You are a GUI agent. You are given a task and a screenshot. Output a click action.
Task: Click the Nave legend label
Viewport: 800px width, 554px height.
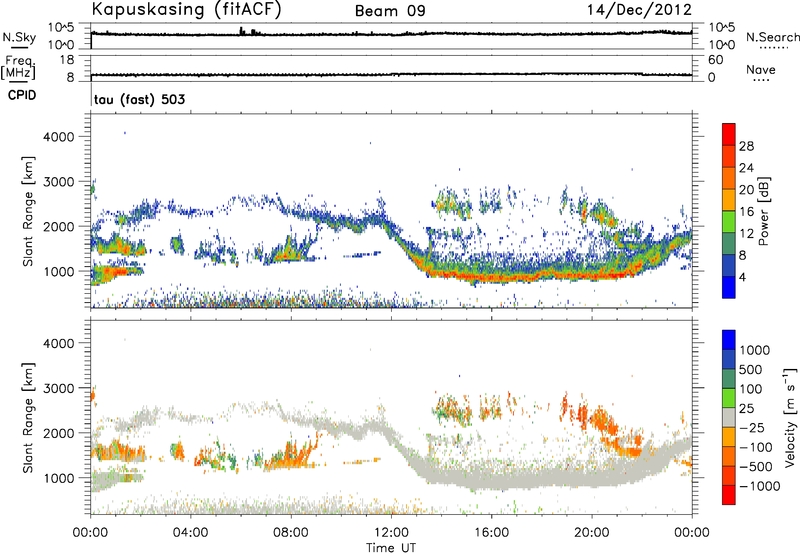(761, 69)
